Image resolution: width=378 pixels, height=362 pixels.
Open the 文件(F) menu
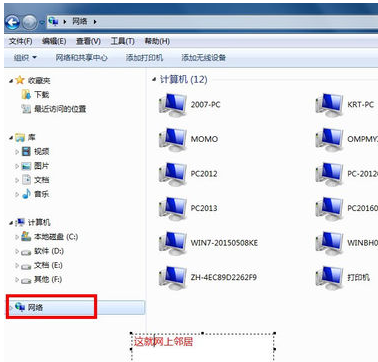[x=21, y=41]
